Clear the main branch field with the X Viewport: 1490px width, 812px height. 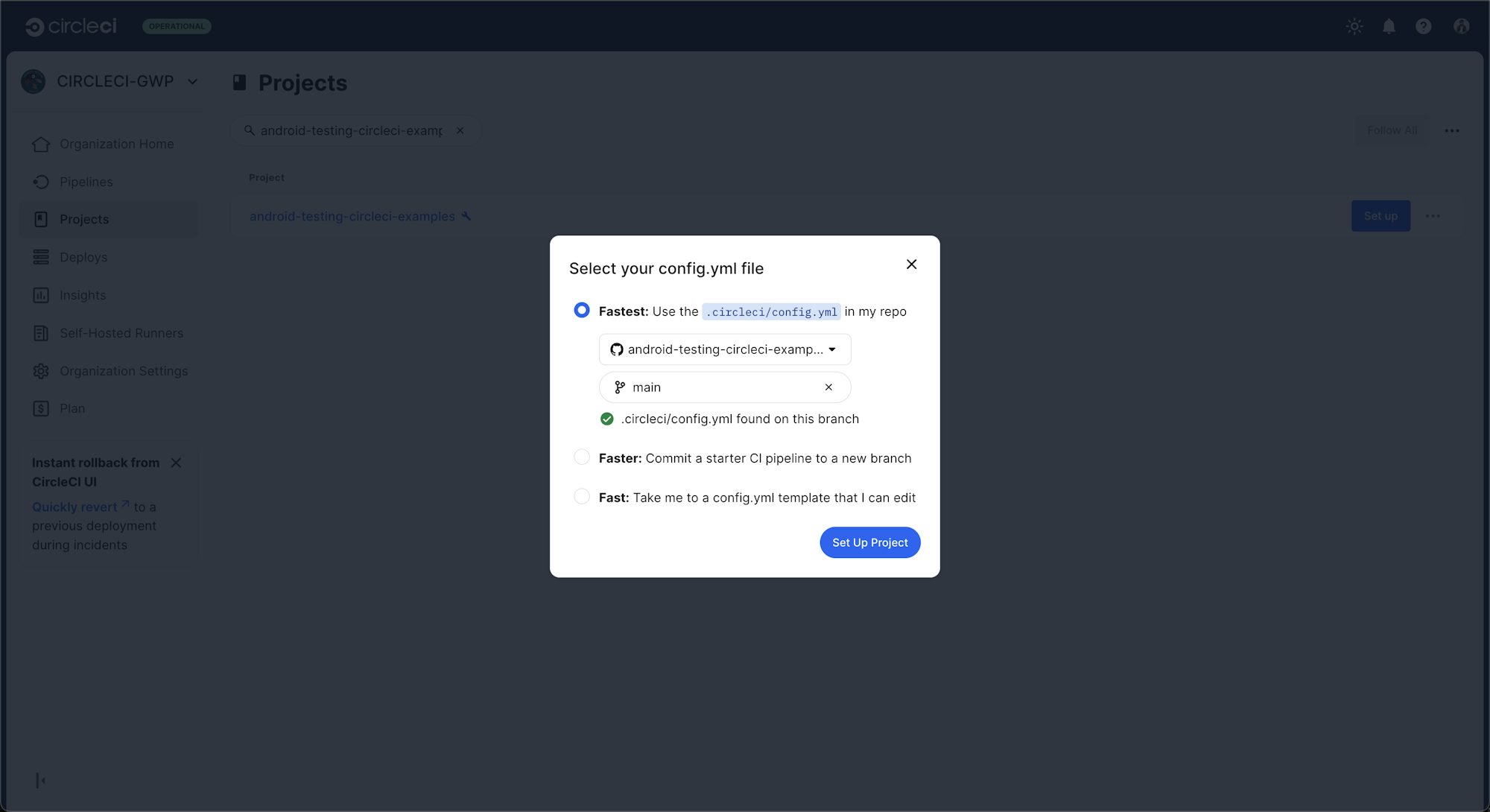[828, 387]
